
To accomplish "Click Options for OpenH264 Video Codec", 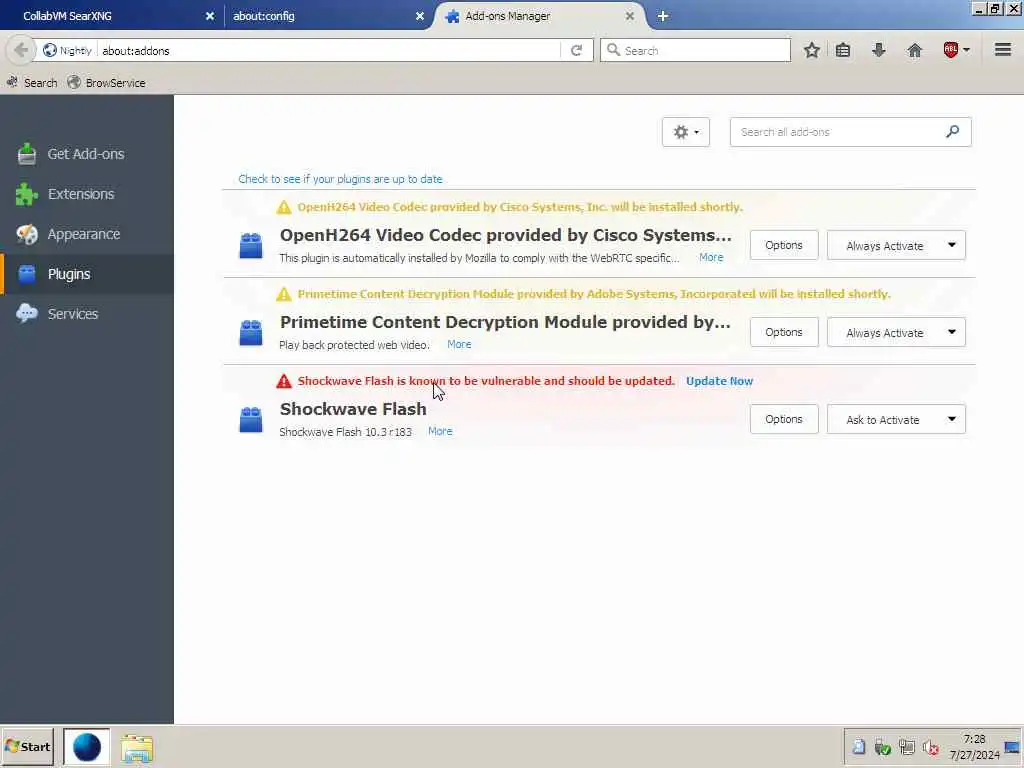I will 784,245.
